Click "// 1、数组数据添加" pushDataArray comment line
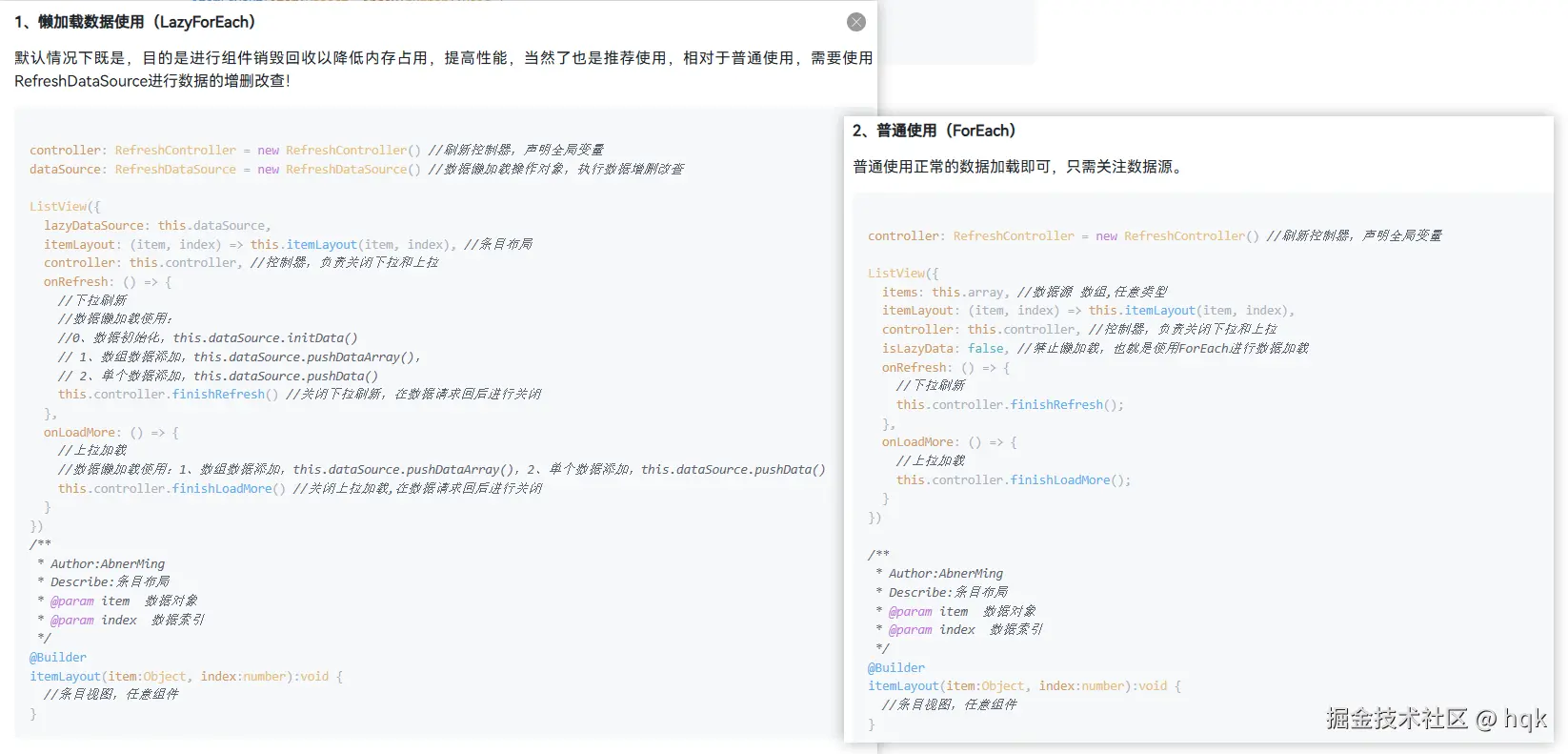Viewport: 1568px width, 754px height. (x=239, y=357)
